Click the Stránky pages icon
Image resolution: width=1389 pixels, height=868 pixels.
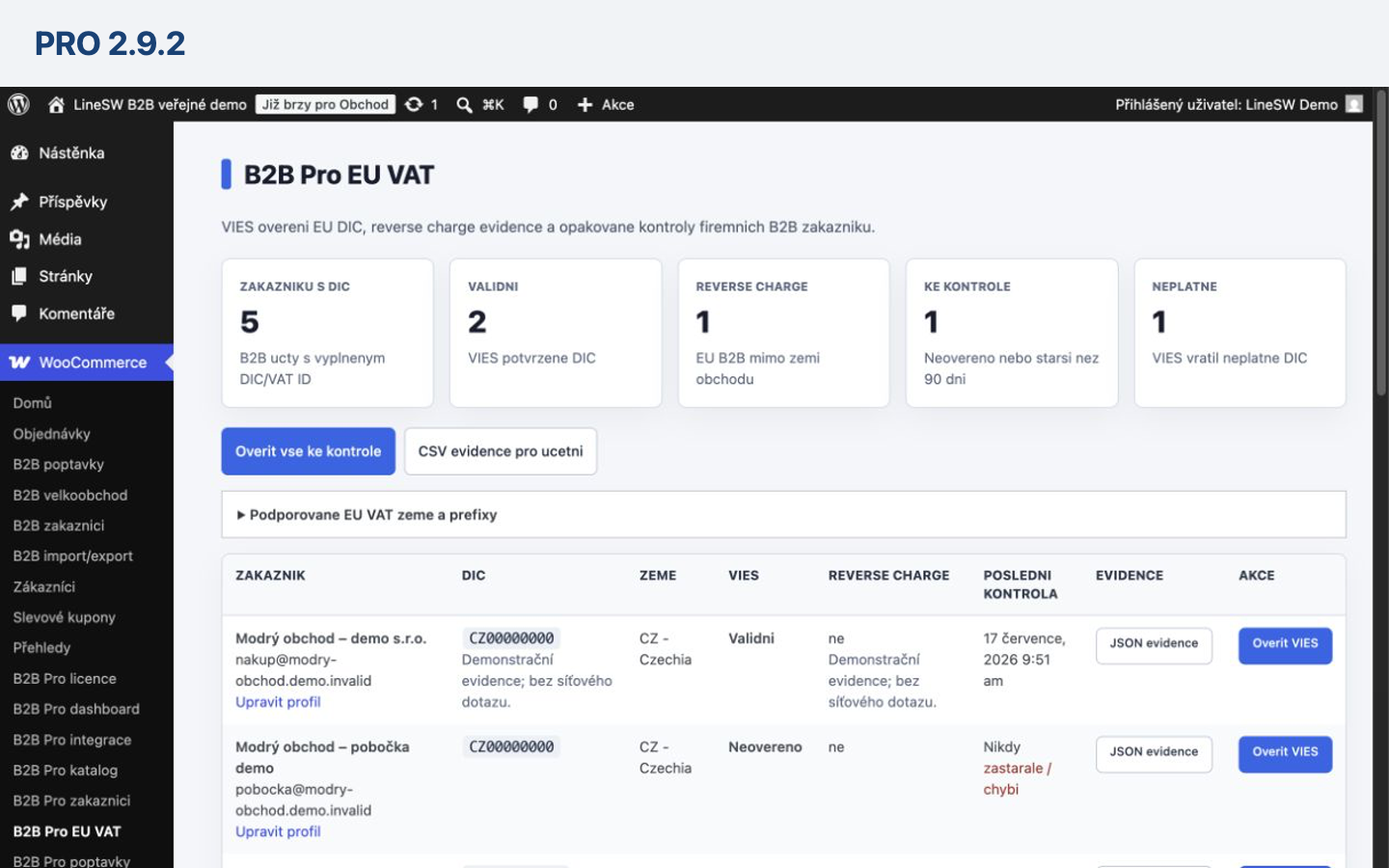(19, 276)
